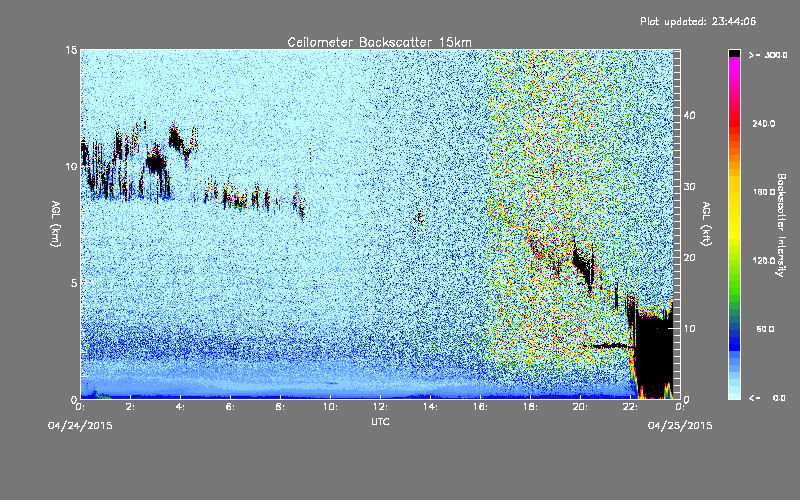The image size is (800, 500).
Task: Click the "12:" hour tick label
Action: tap(380, 407)
